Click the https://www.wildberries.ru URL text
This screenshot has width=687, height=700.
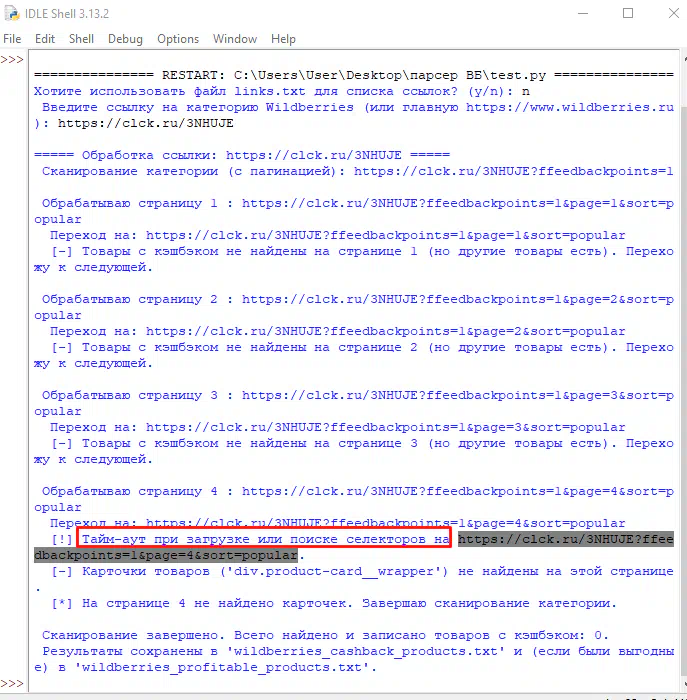(x=569, y=107)
